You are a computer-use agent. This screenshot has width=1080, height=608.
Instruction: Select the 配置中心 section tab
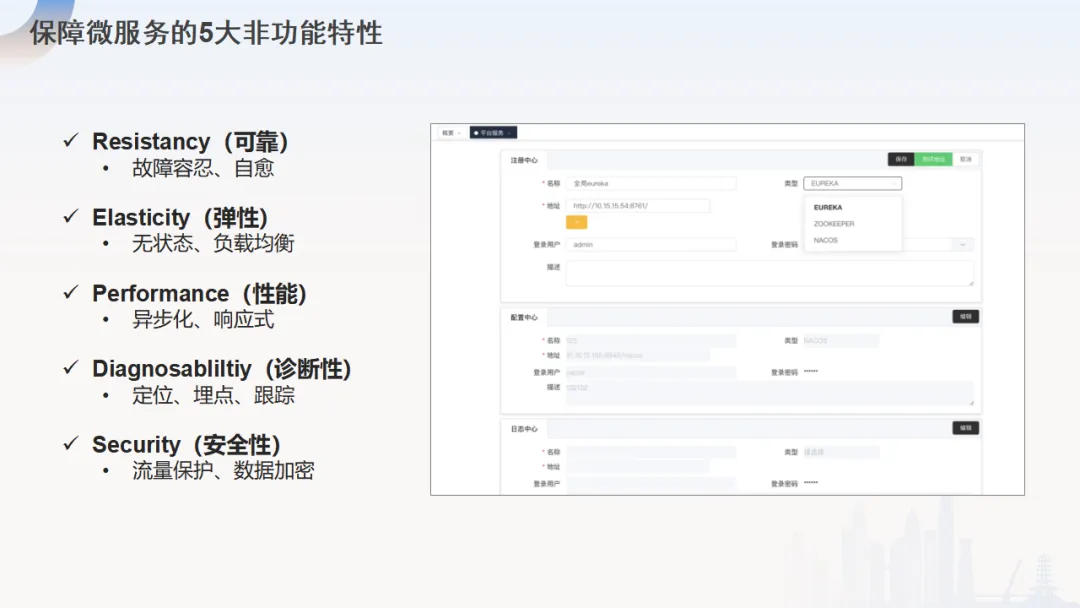tap(524, 317)
